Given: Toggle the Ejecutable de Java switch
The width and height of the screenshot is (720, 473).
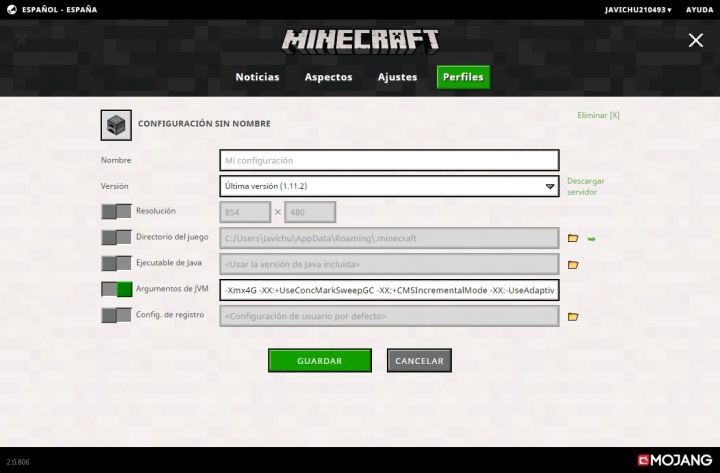Looking at the screenshot, I should [117, 263].
